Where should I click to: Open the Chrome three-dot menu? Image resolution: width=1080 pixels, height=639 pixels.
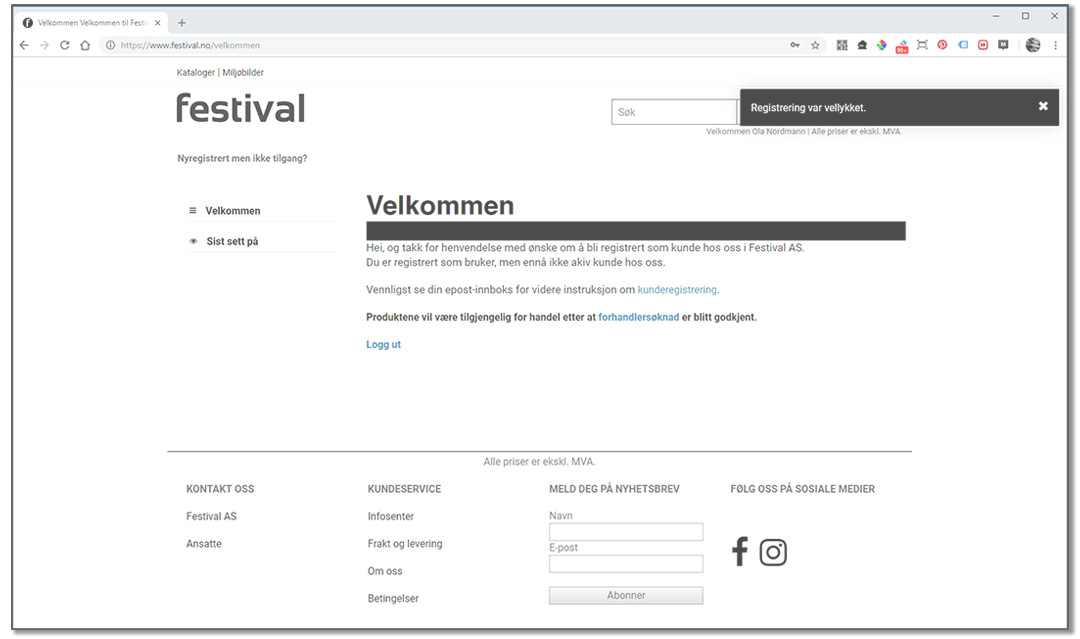[1055, 45]
